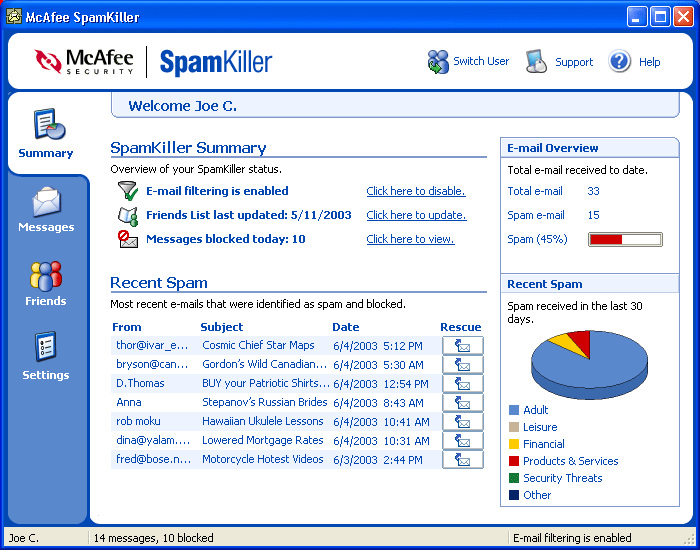Click the Products & Services red swatch
700x550 pixels.
pos(514,461)
